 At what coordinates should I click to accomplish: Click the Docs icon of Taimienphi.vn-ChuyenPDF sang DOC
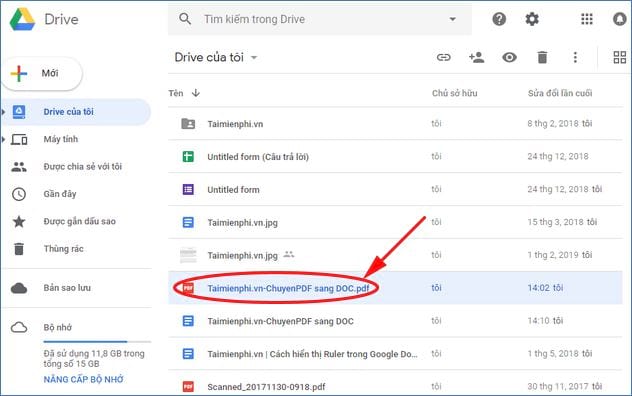pos(188,321)
